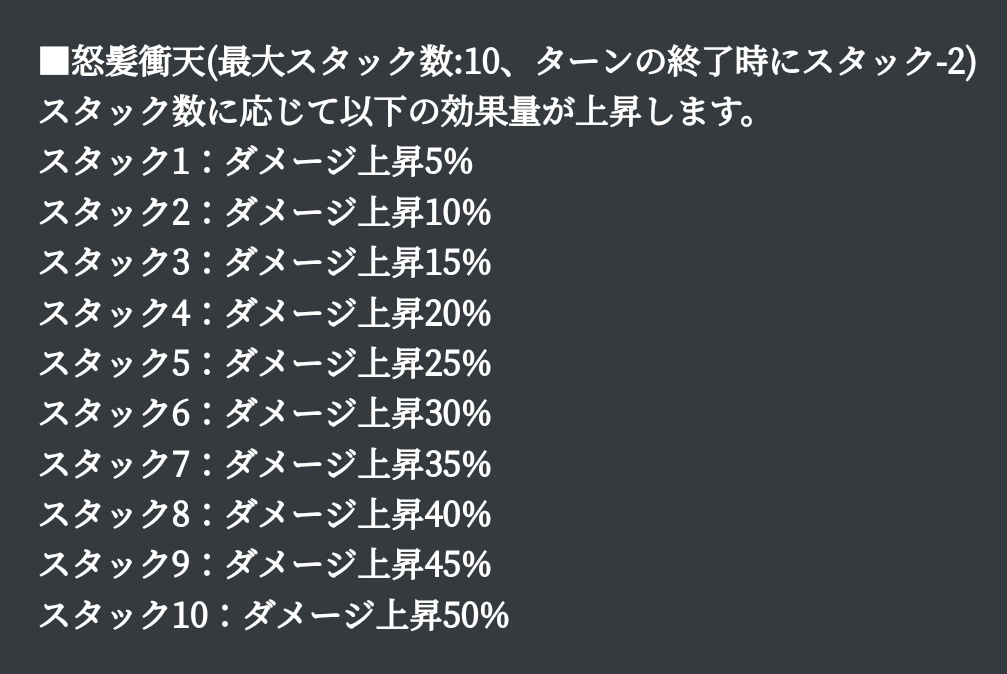Image resolution: width=1007 pixels, height=674 pixels.
Task: Select the スタック9 ダメージ上昇45% line
Action: pos(265,565)
